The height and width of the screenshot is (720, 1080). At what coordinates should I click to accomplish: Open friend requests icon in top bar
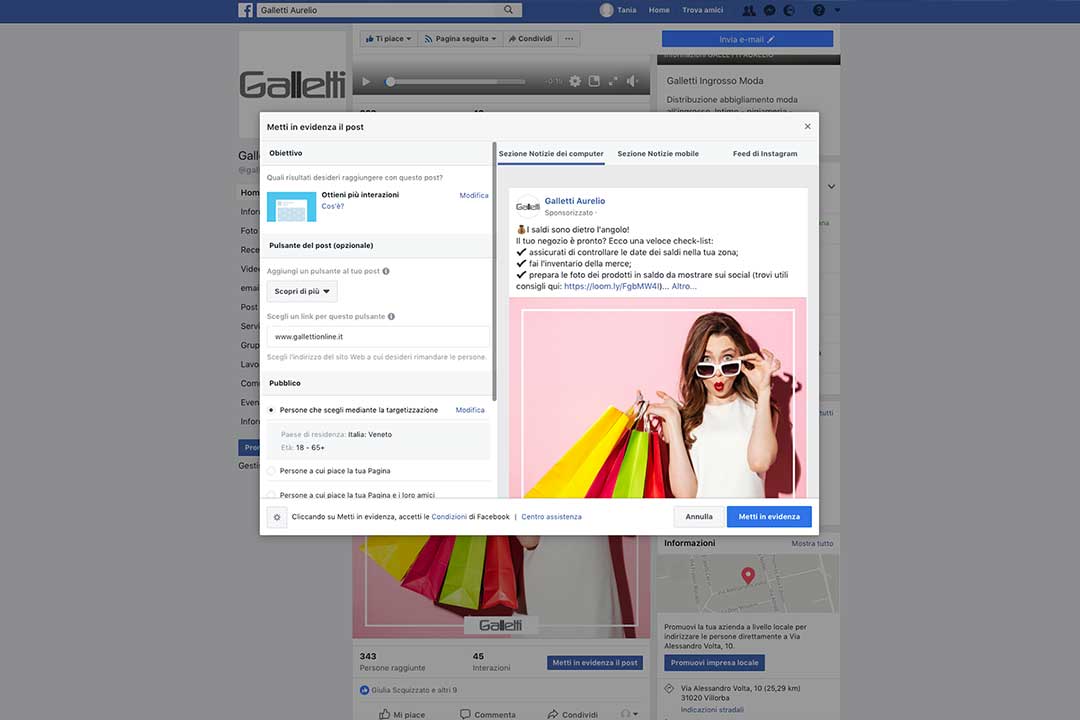click(749, 10)
